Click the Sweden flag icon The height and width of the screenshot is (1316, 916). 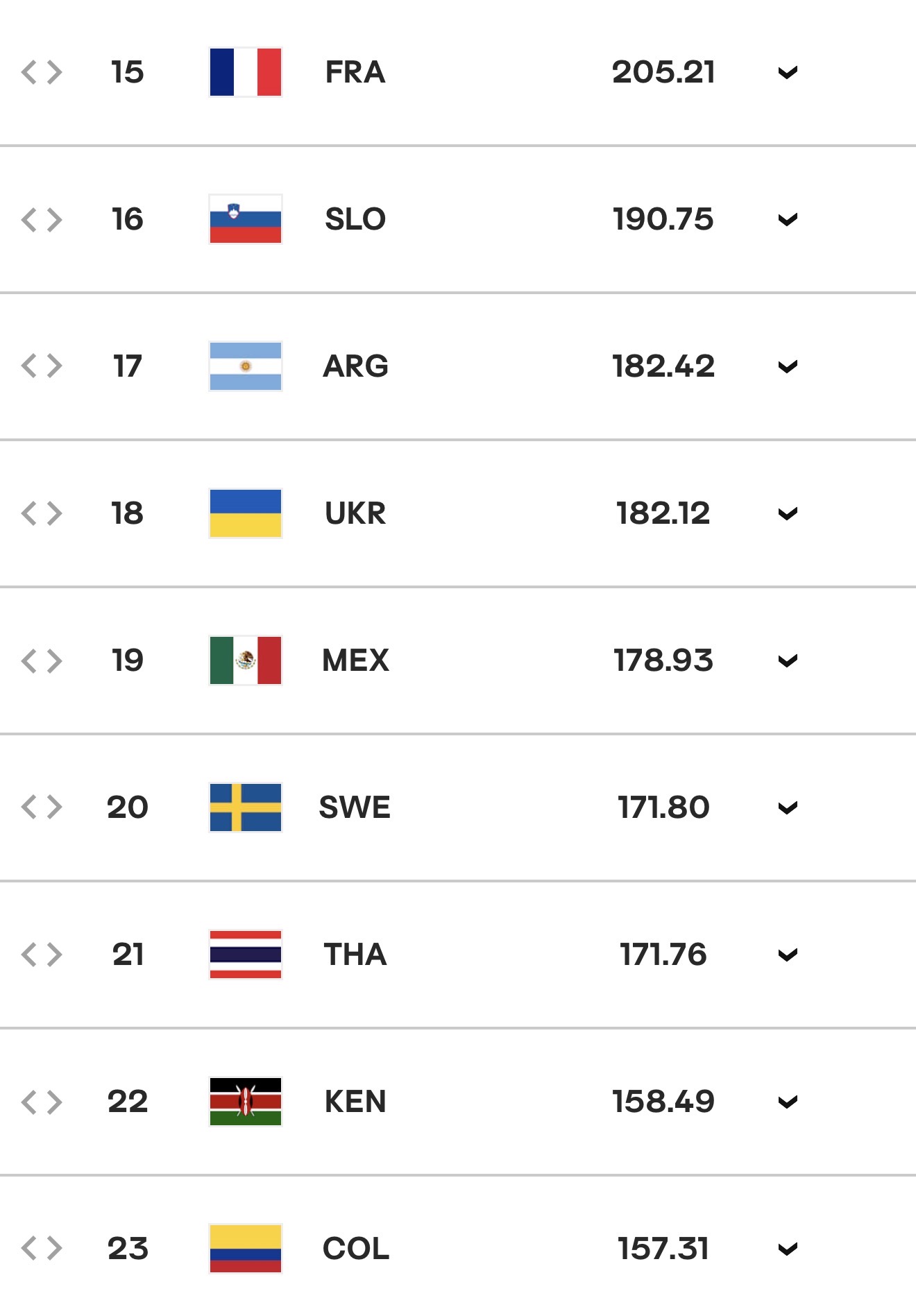point(246,807)
